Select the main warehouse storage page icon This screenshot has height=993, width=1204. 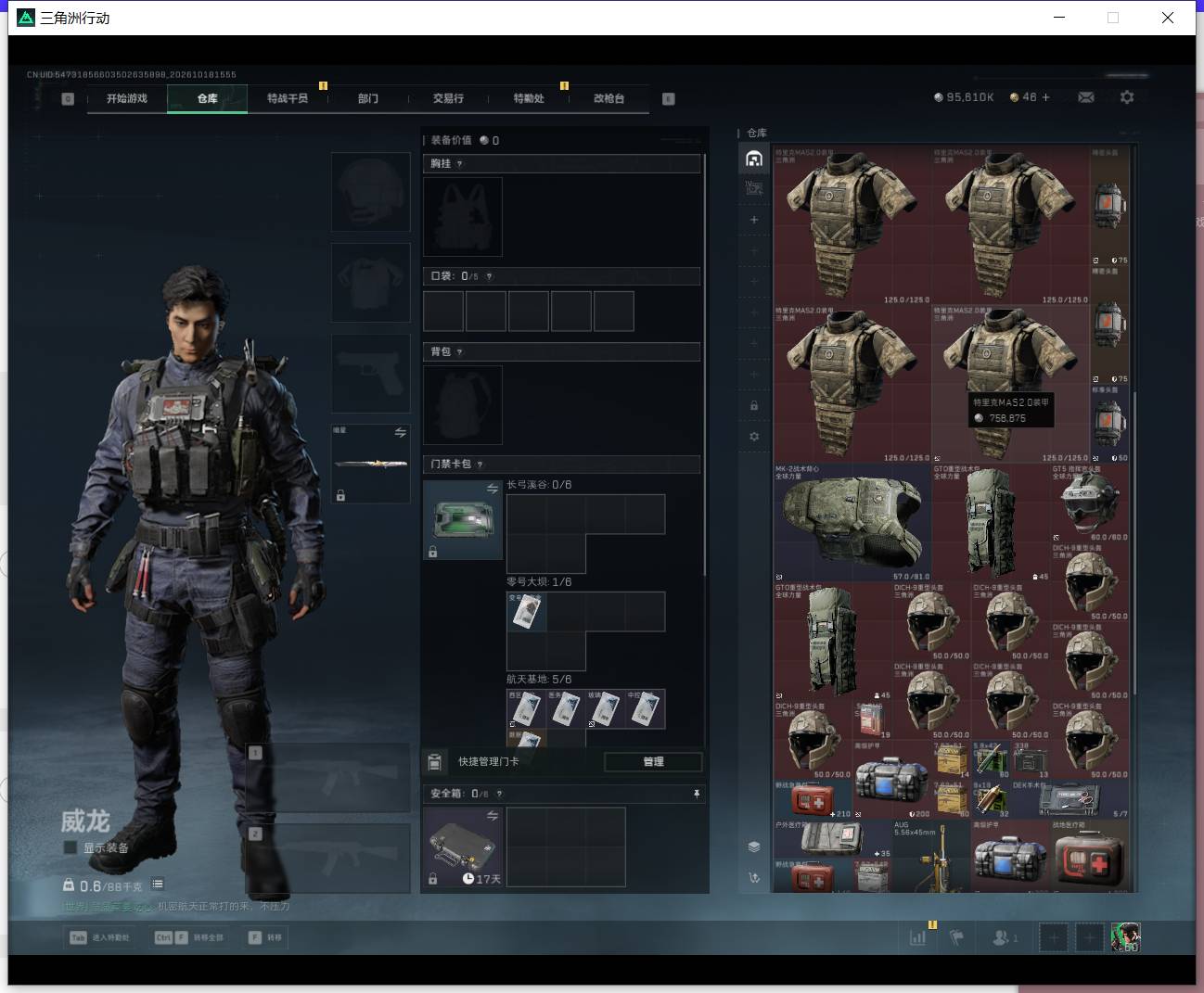(x=754, y=159)
